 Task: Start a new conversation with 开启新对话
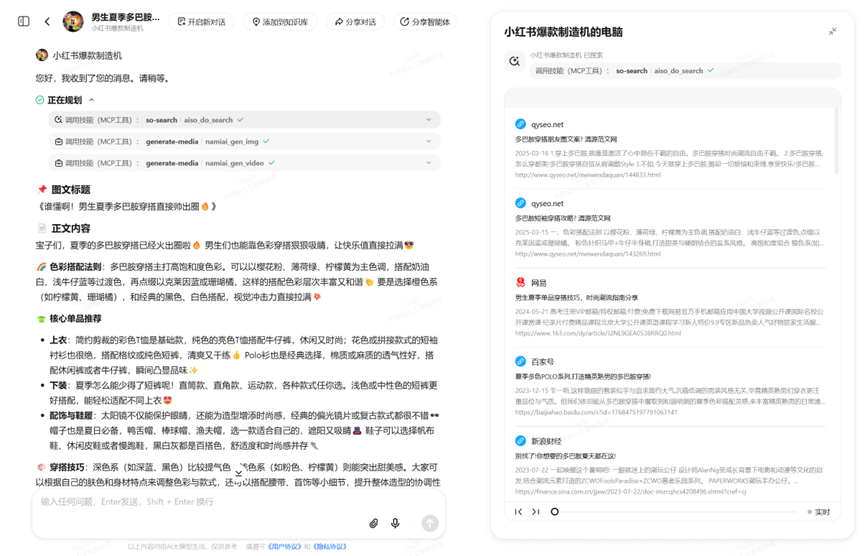[x=201, y=22]
